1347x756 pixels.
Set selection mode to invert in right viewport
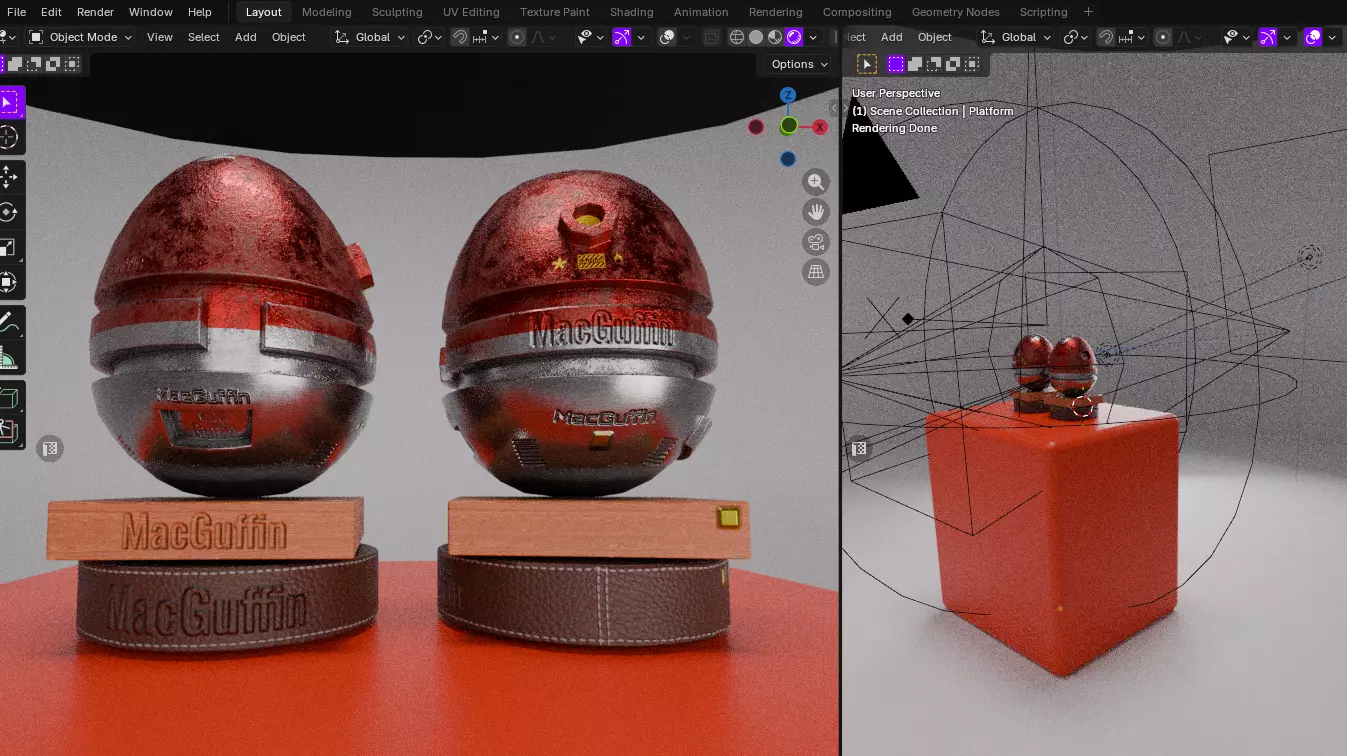953,64
